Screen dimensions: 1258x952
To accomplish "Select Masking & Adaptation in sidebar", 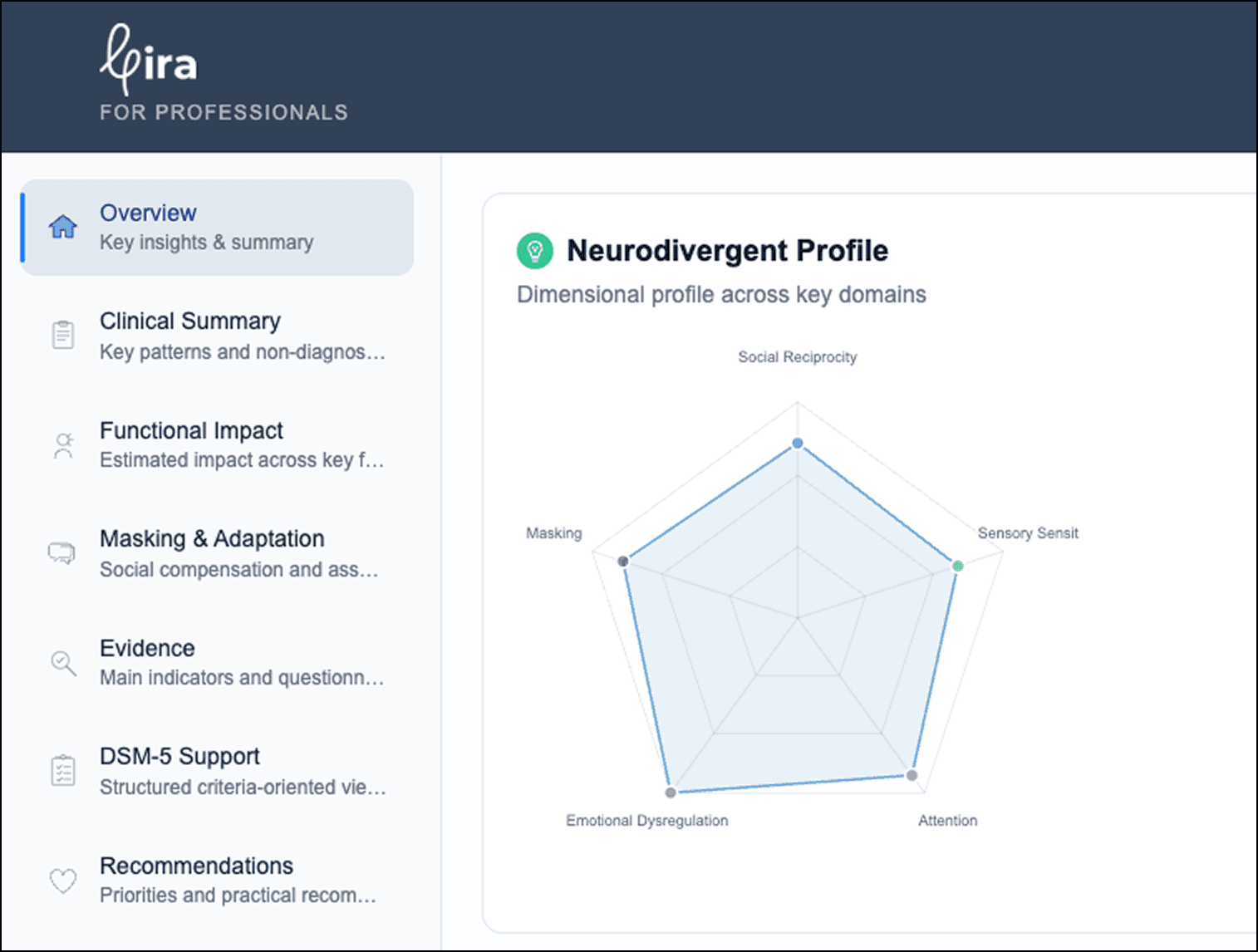I will click(x=212, y=539).
